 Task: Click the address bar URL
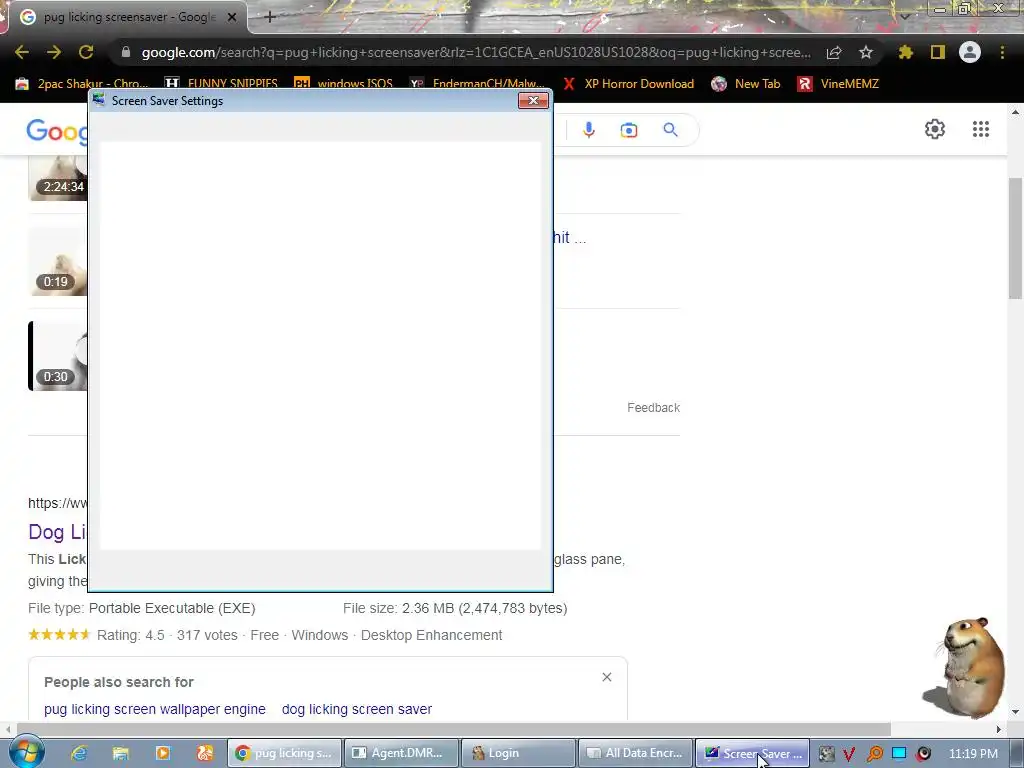476,52
